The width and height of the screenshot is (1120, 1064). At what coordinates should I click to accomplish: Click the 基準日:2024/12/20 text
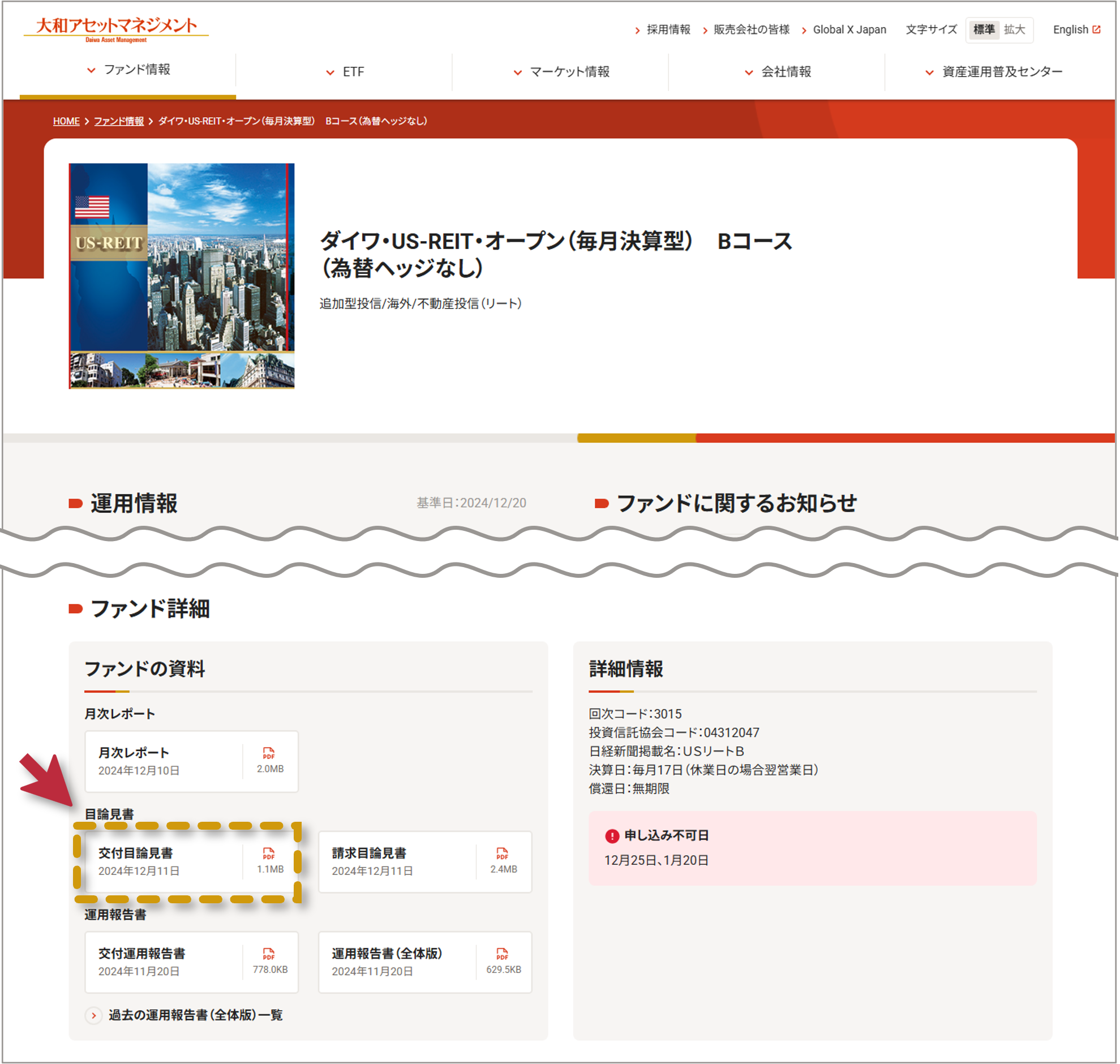[472, 504]
